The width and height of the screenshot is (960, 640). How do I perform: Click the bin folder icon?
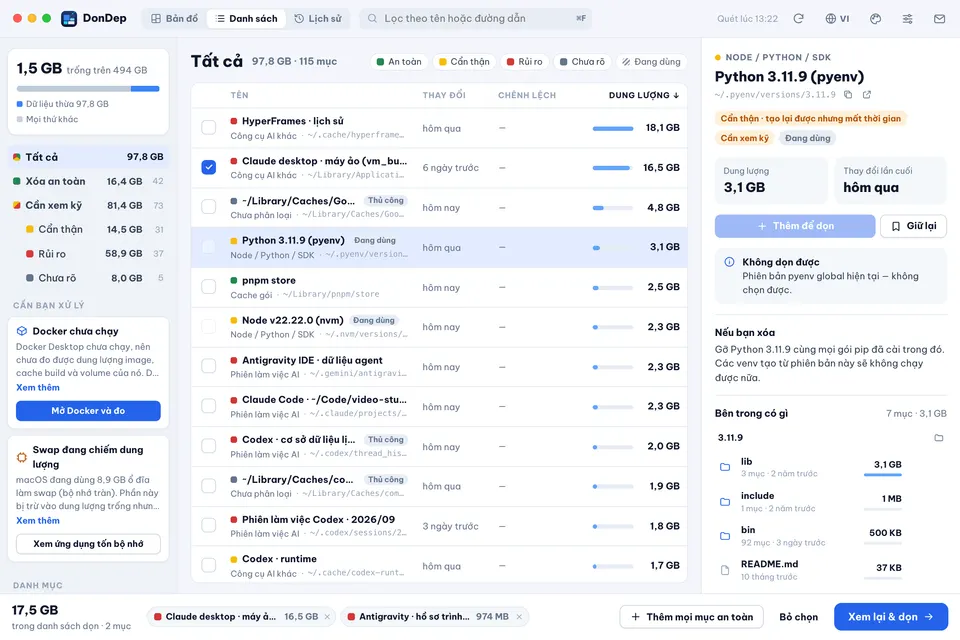tap(725, 536)
